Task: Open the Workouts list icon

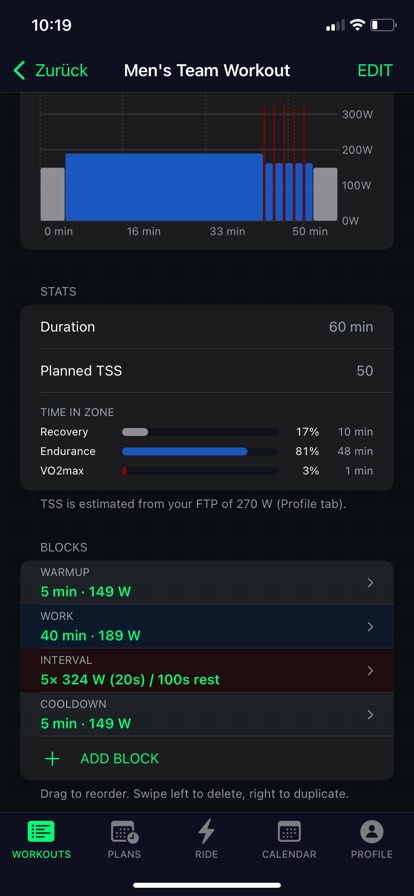Action: click(x=41, y=831)
